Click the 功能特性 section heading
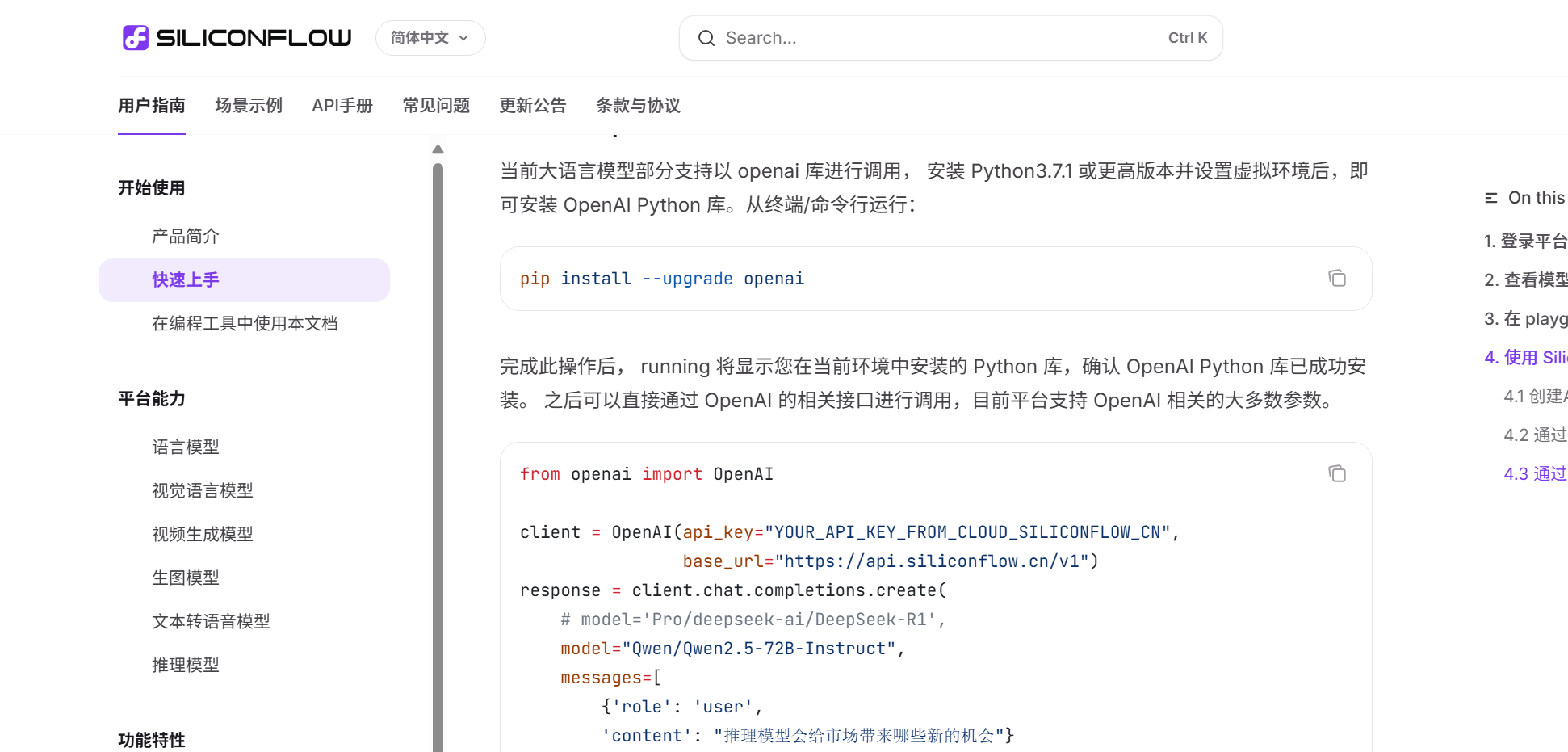Screen dimensions: 1568x752 tap(152, 740)
